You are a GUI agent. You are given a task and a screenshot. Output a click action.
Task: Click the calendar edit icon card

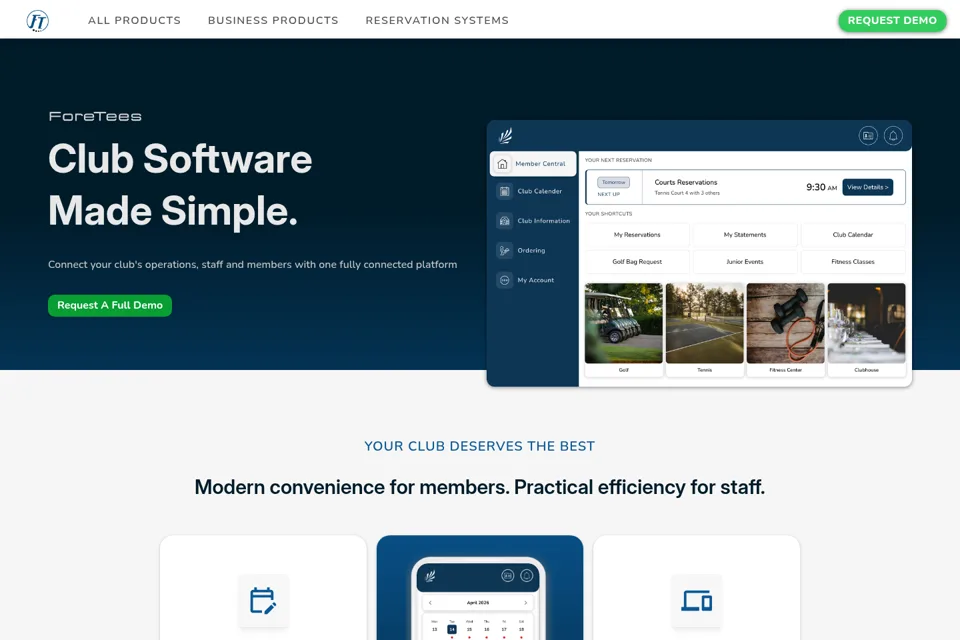click(263, 600)
